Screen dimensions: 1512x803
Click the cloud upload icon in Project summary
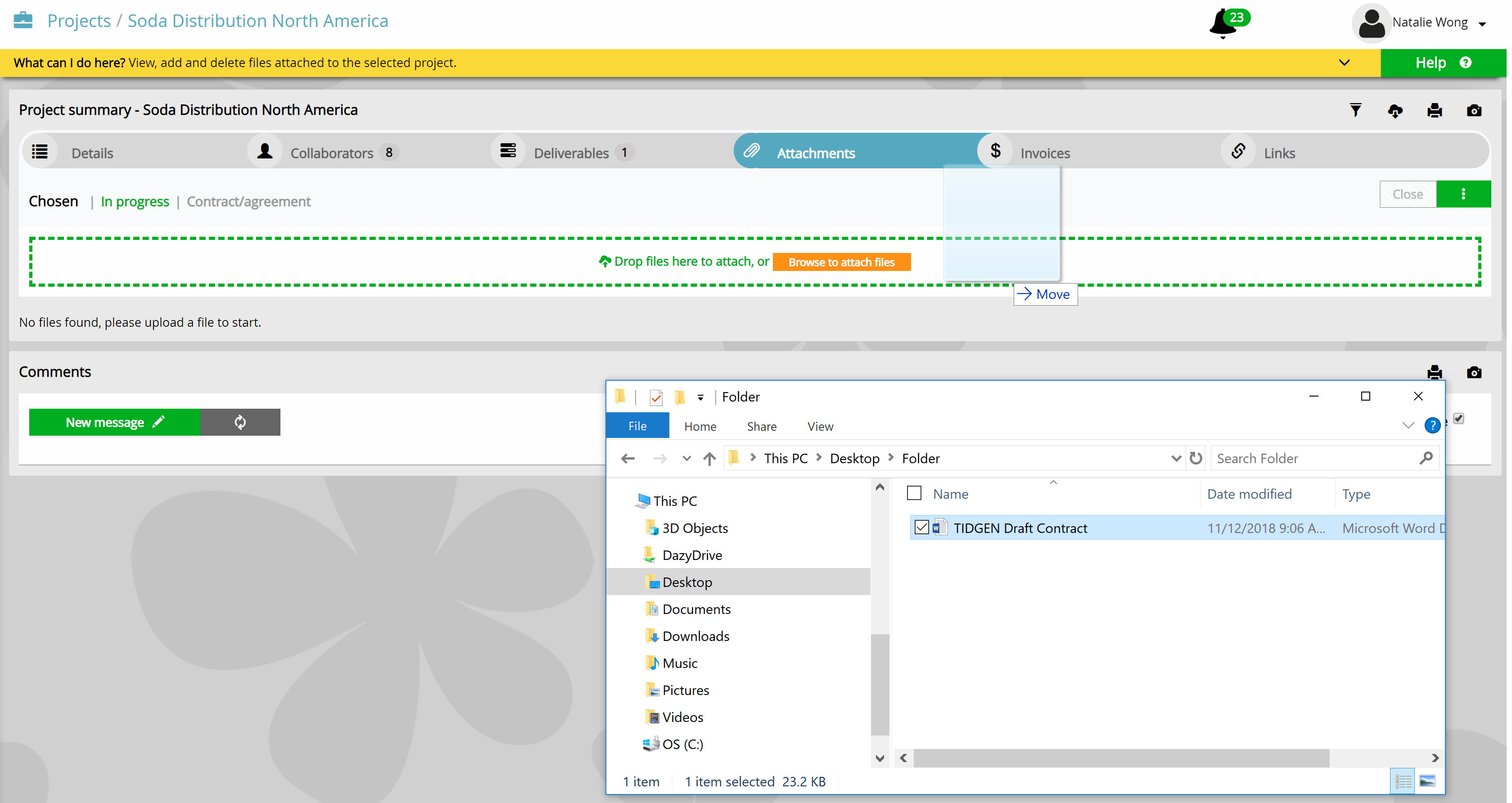coord(1395,110)
